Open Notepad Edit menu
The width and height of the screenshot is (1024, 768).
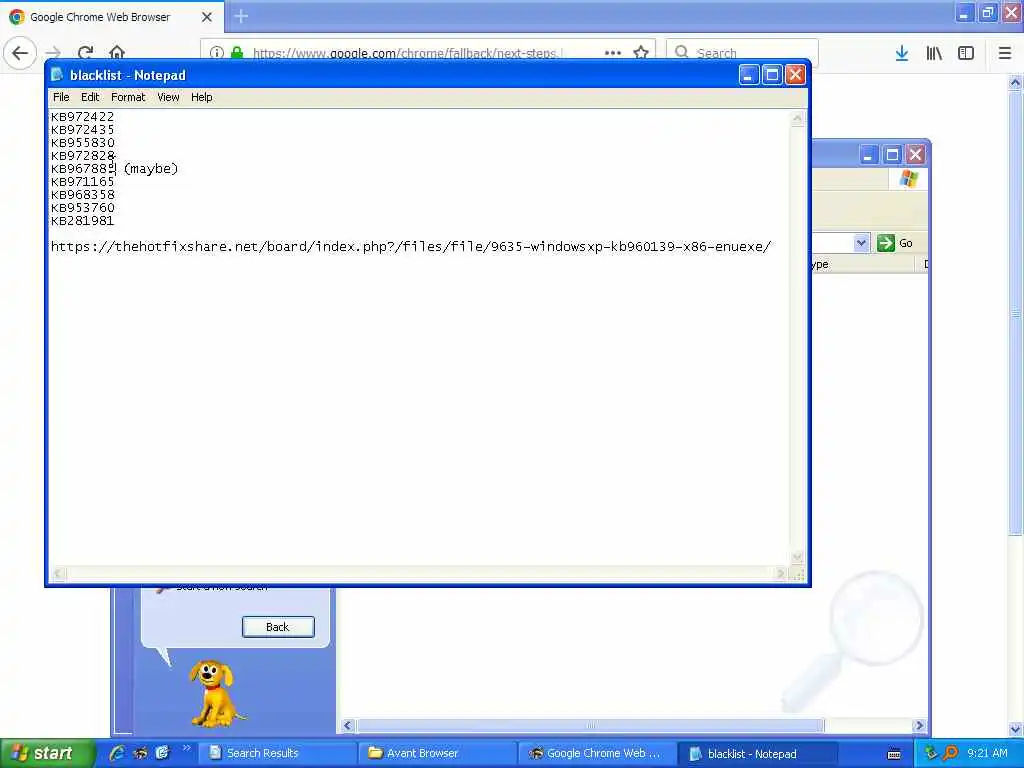pyautogui.click(x=90, y=97)
